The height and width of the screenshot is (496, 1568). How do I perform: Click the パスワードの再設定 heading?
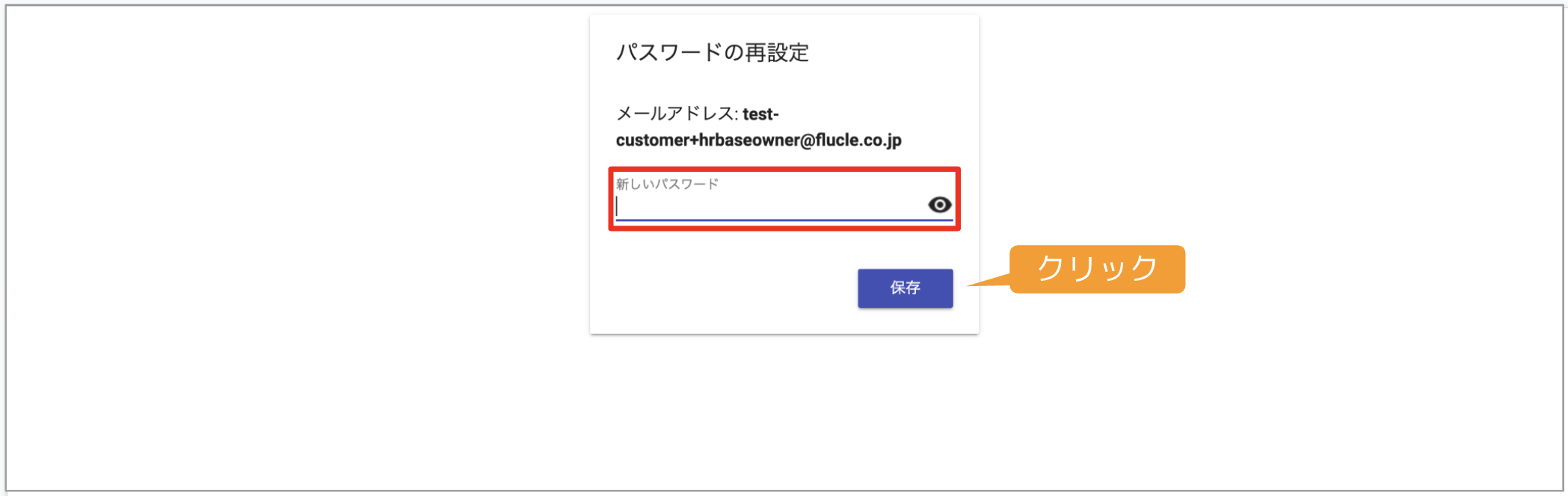click(712, 52)
